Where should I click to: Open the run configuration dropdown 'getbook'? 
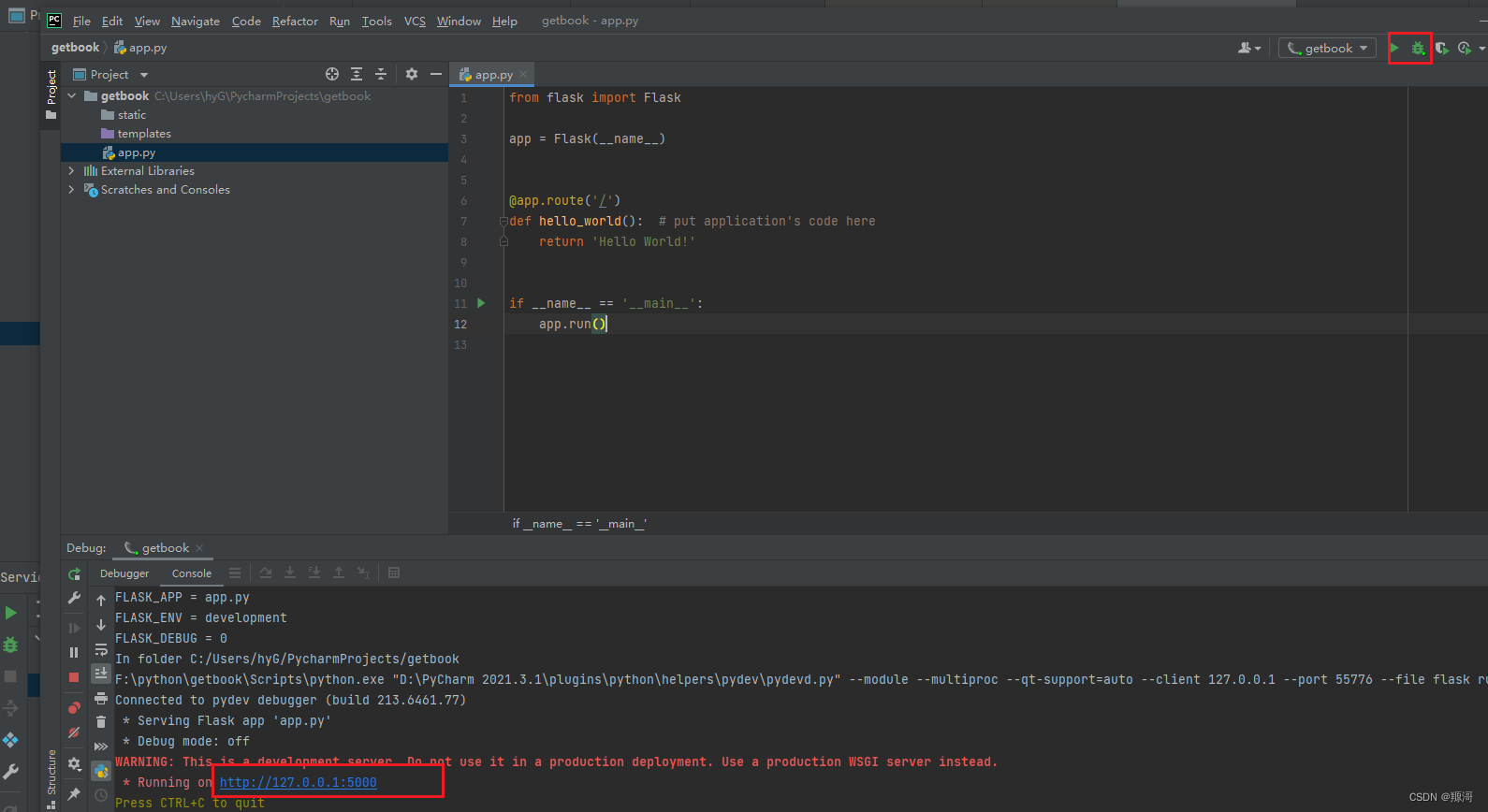[x=1328, y=48]
